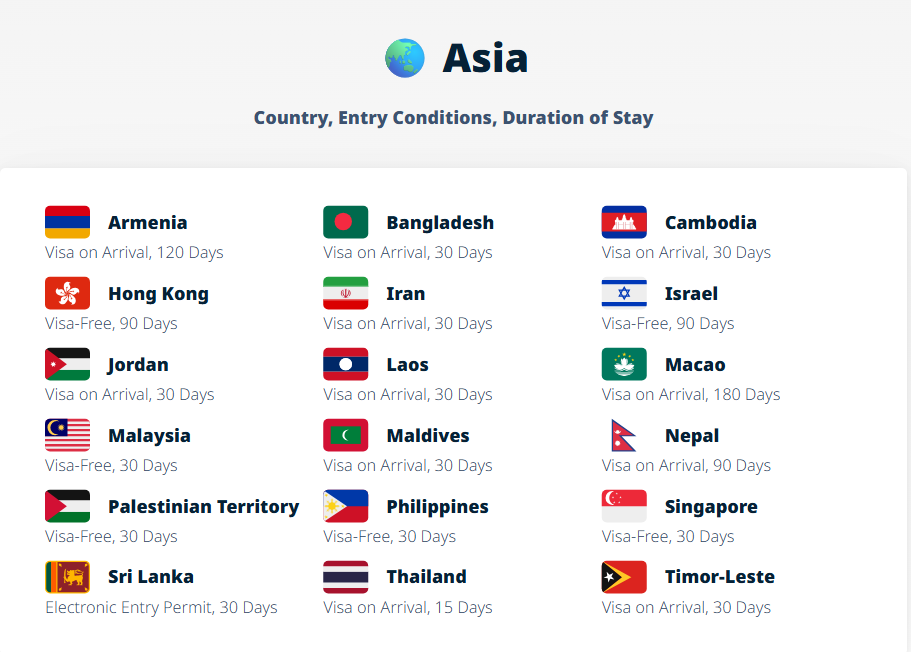Click the Hong Kong flag icon

pos(67,293)
